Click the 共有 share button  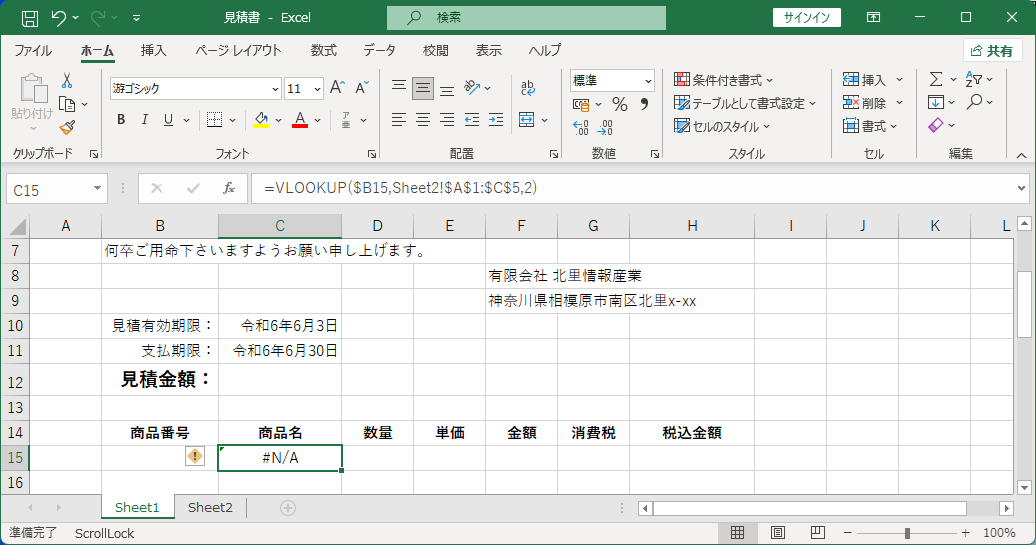993,51
